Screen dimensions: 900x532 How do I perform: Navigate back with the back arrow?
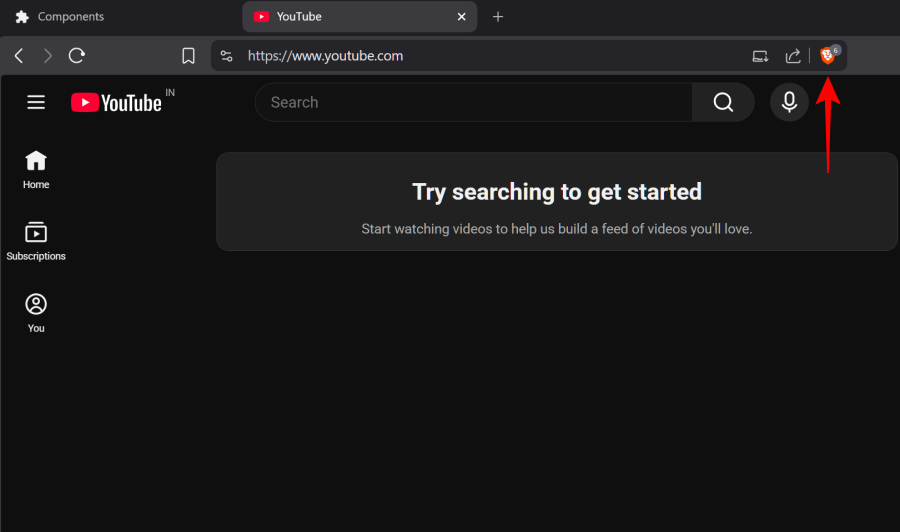19,56
